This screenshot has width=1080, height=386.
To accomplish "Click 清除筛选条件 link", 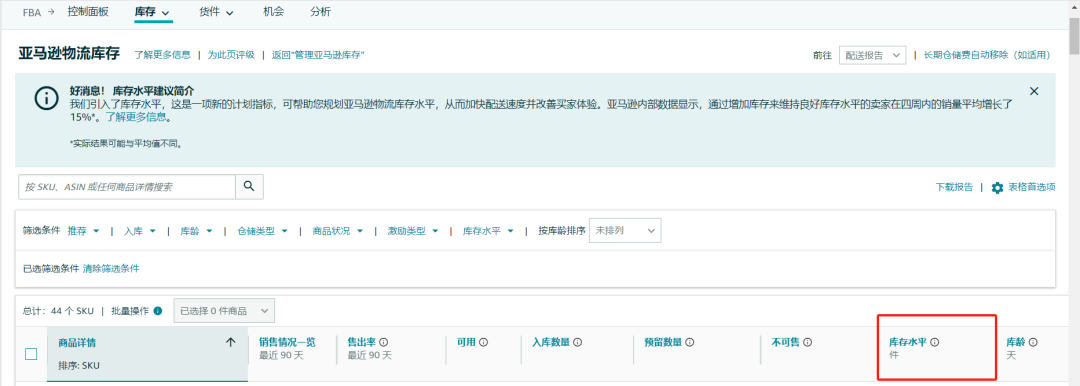I will [111, 269].
